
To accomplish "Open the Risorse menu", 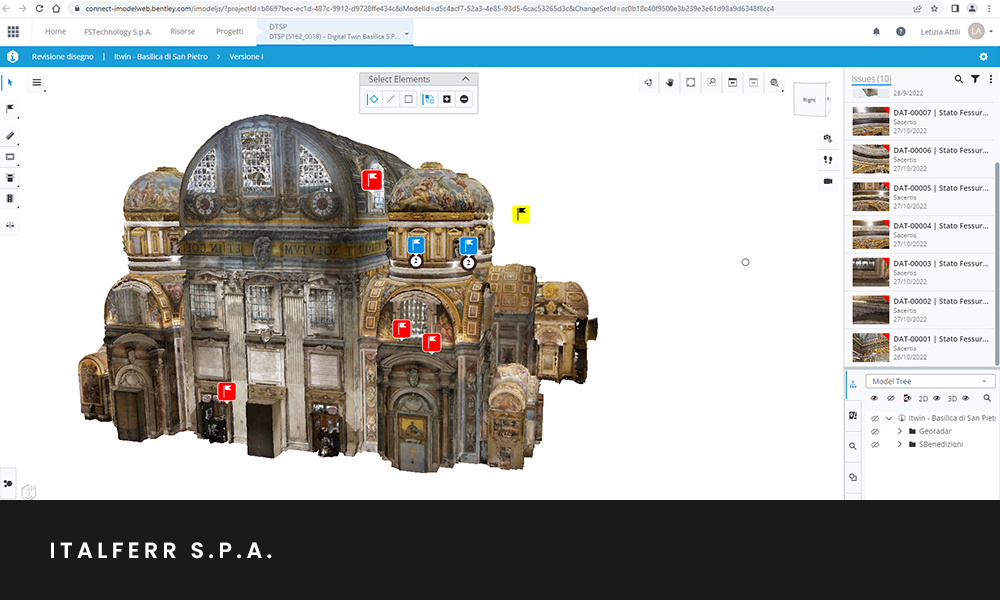I will [183, 32].
